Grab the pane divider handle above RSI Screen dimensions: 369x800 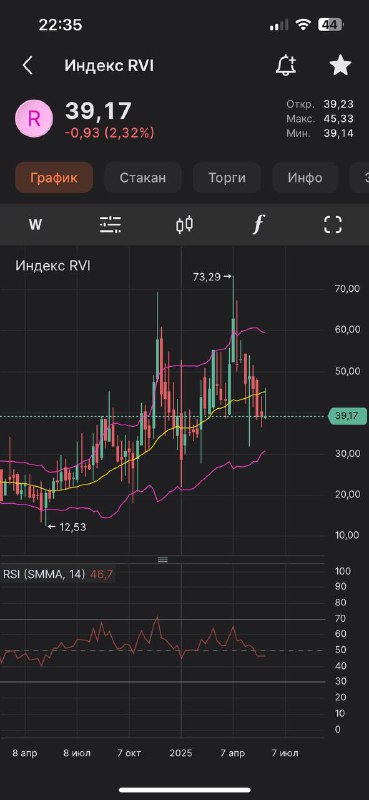(163, 559)
